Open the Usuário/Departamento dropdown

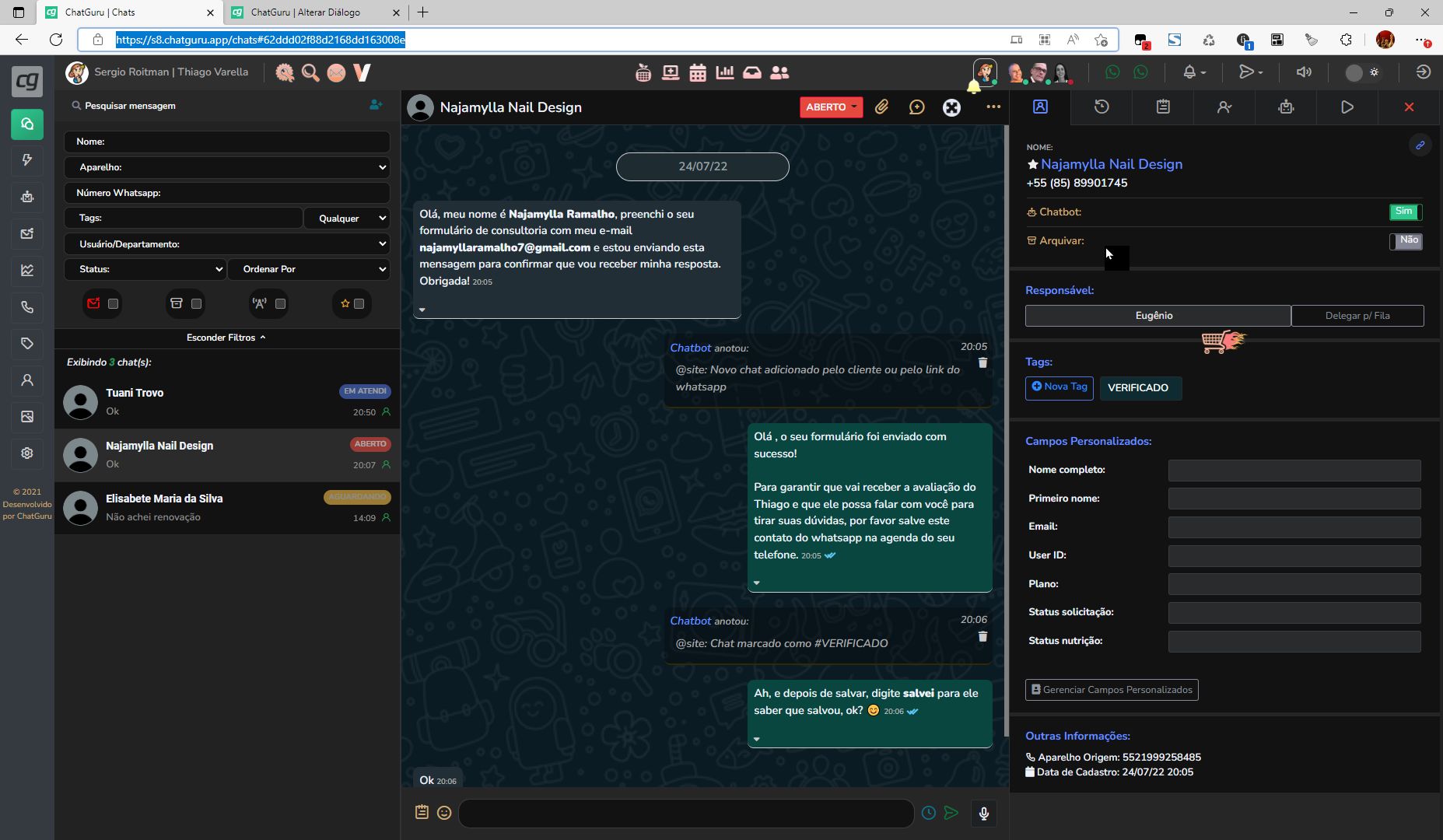click(x=227, y=244)
